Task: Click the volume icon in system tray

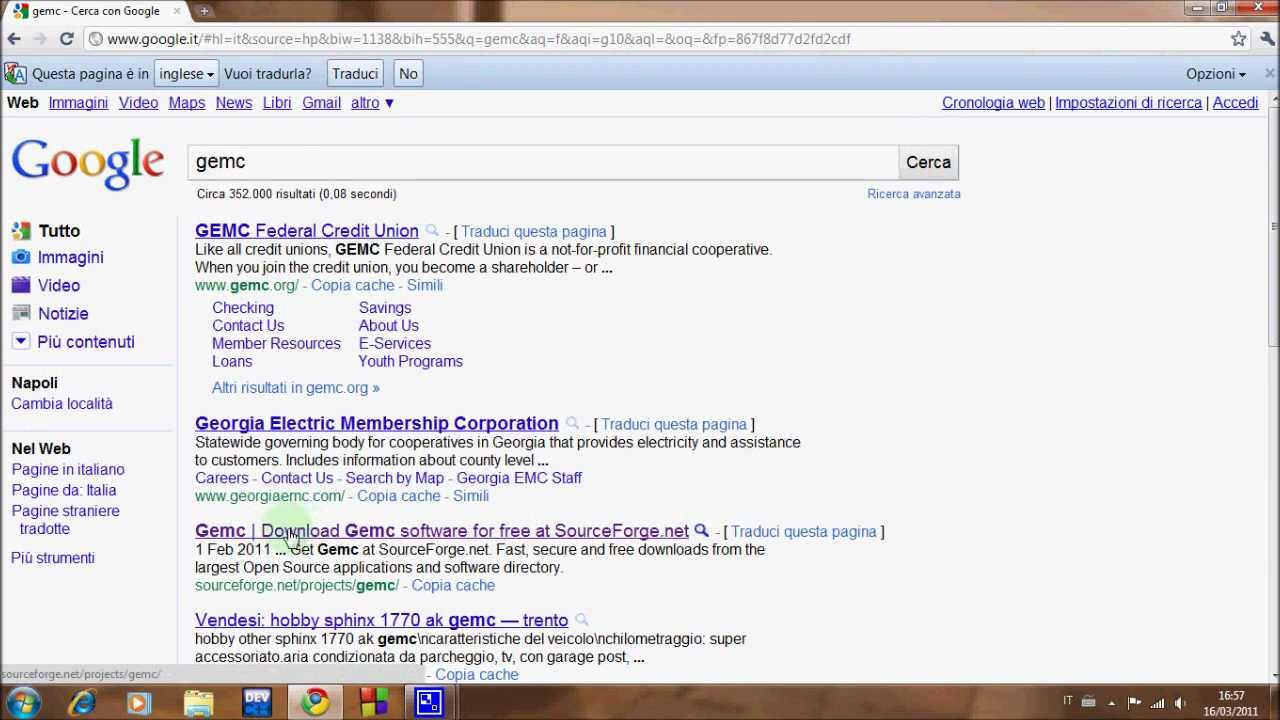Action: 1181,703
